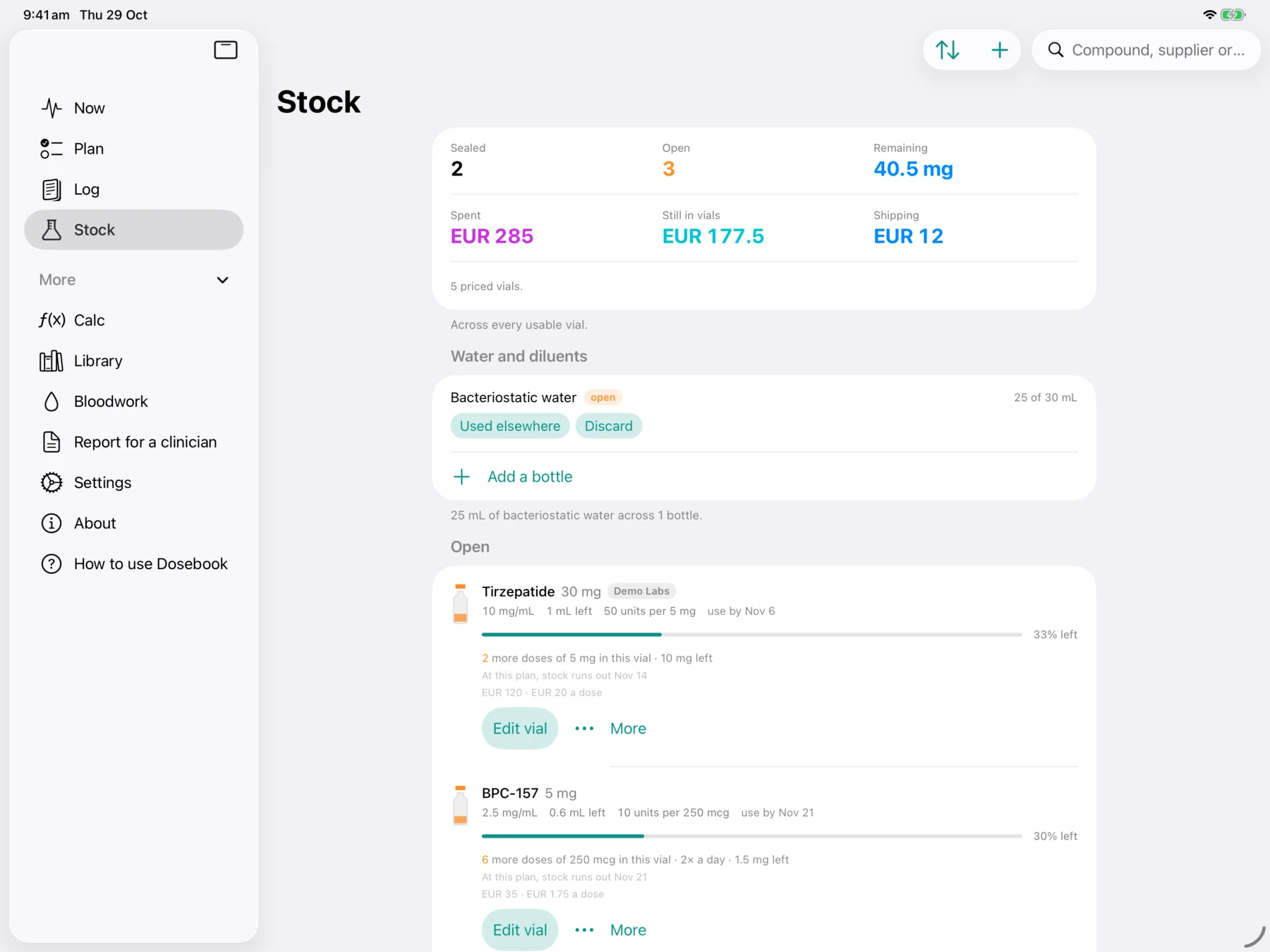Toggle the sidebar panel icon

tap(226, 50)
